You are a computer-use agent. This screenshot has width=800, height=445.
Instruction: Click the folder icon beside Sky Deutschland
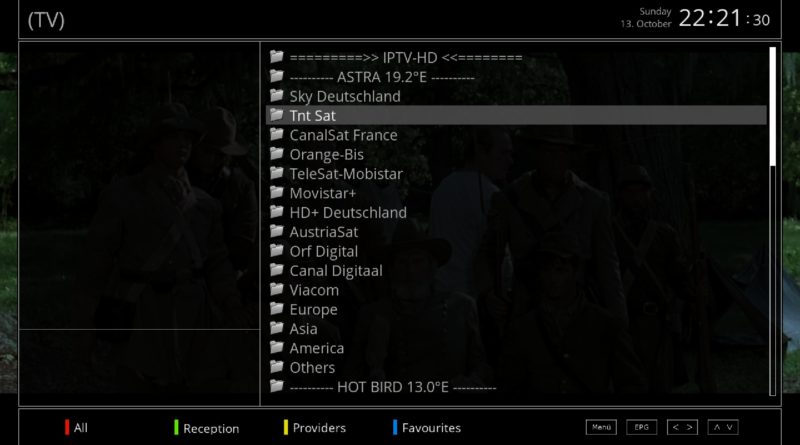(x=277, y=95)
